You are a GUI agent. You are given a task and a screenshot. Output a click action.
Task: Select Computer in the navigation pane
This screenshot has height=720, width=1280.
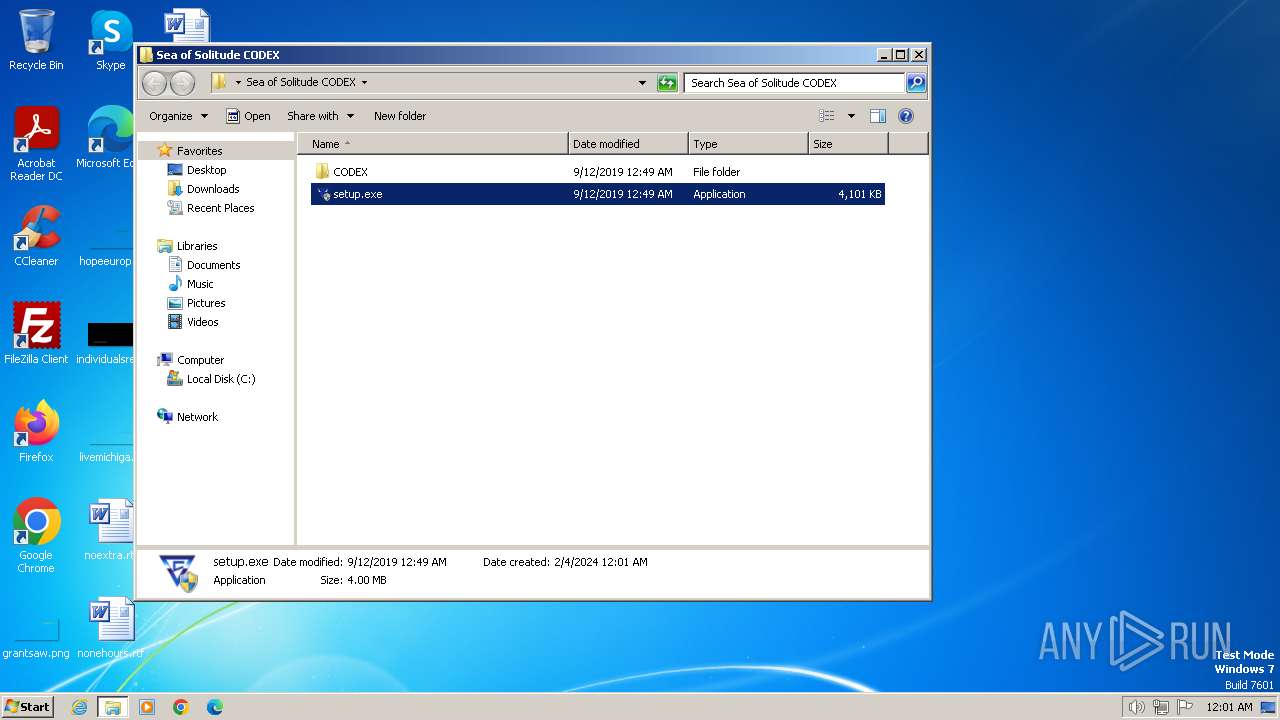pyautogui.click(x=200, y=360)
